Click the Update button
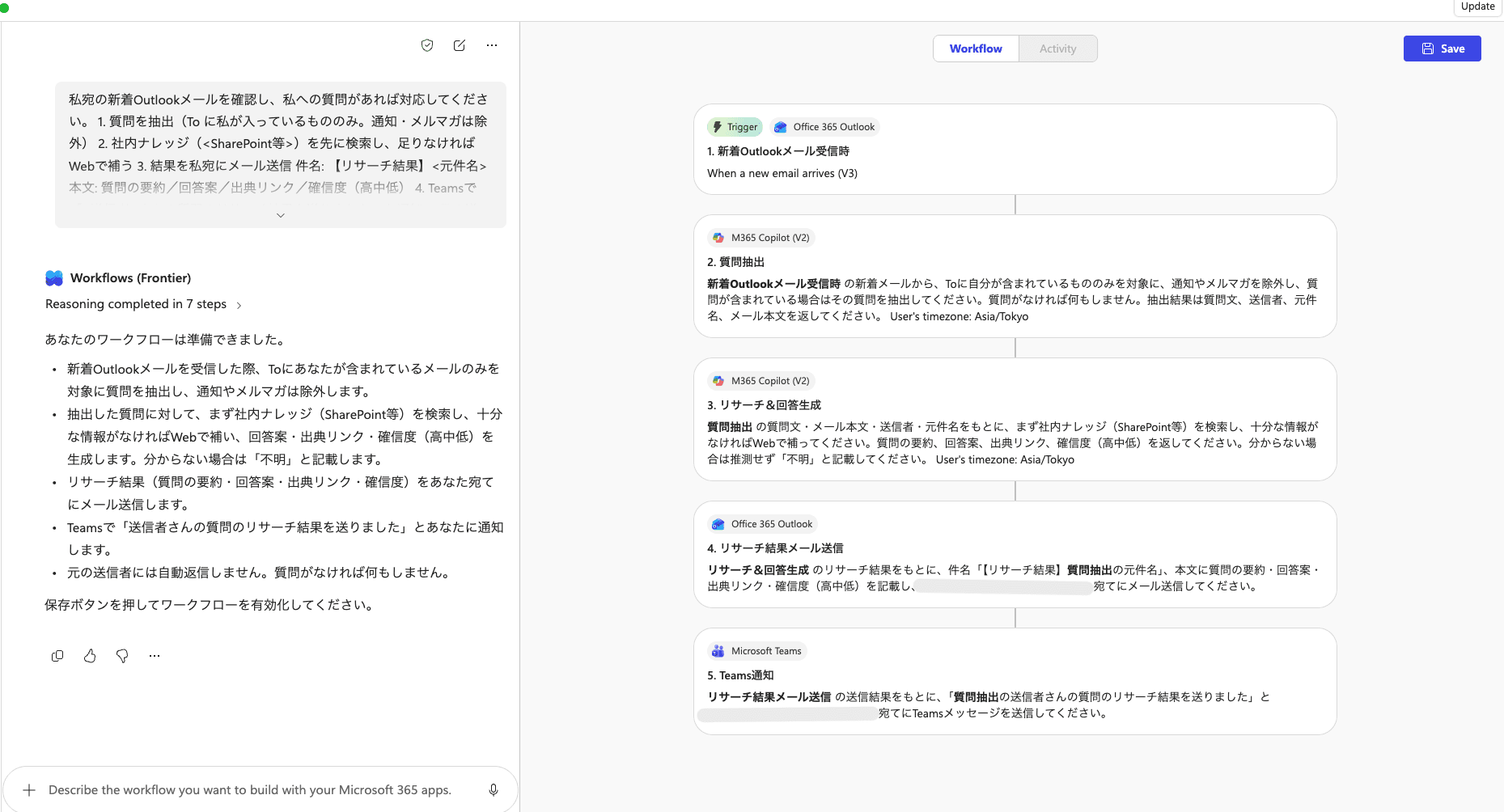Image resolution: width=1504 pixels, height=812 pixels. tap(1478, 6)
